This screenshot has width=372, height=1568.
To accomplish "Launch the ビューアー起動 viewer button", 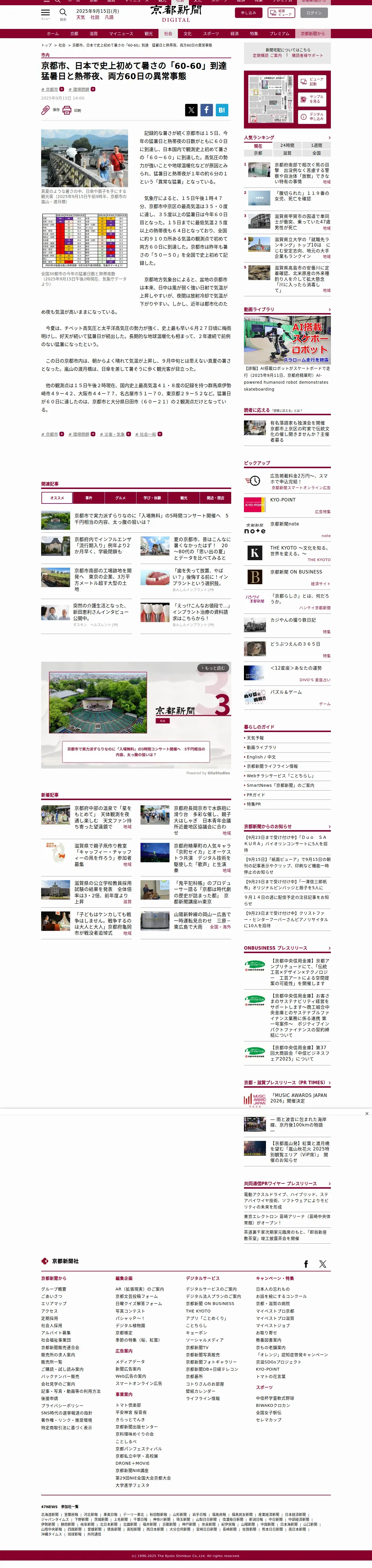I will pyautogui.click(x=312, y=81).
